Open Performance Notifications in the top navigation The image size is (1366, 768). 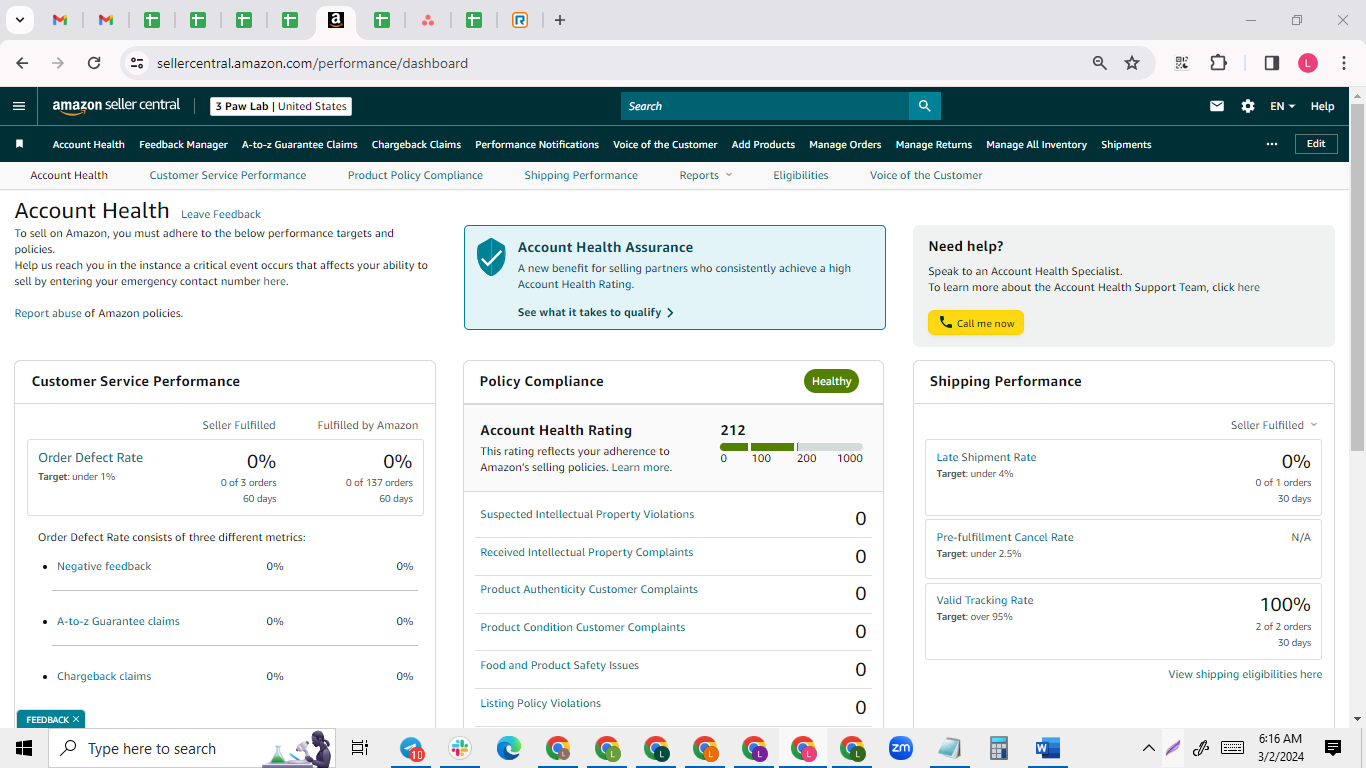(537, 144)
